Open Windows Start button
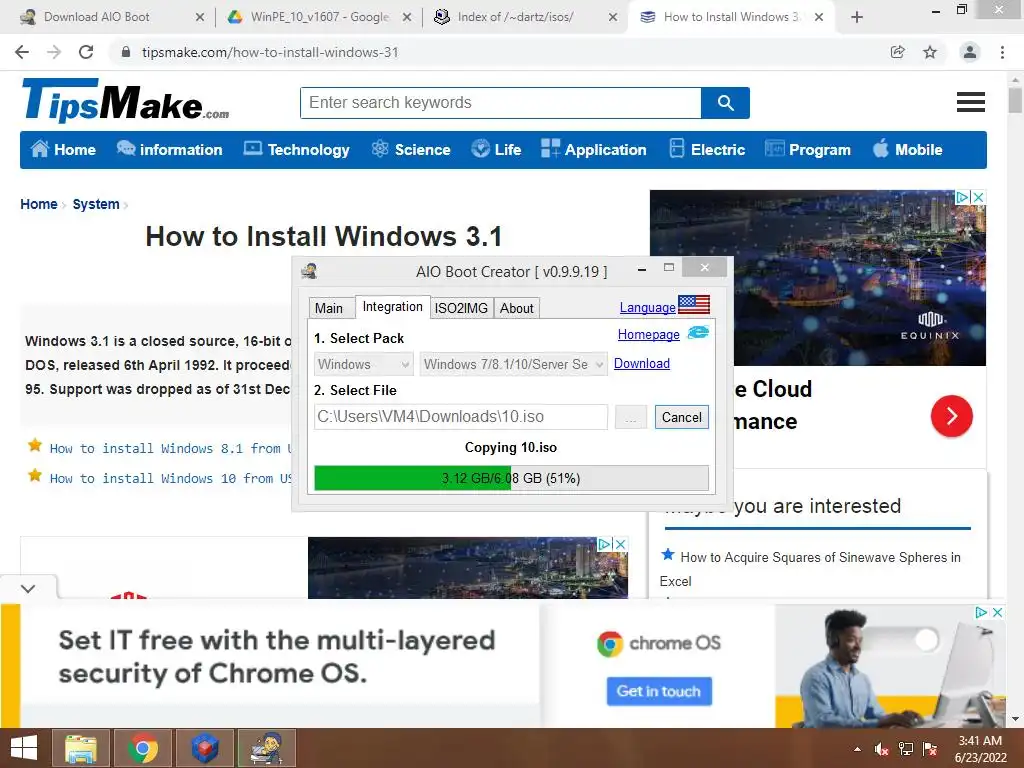The height and width of the screenshot is (768, 1024). [24, 748]
